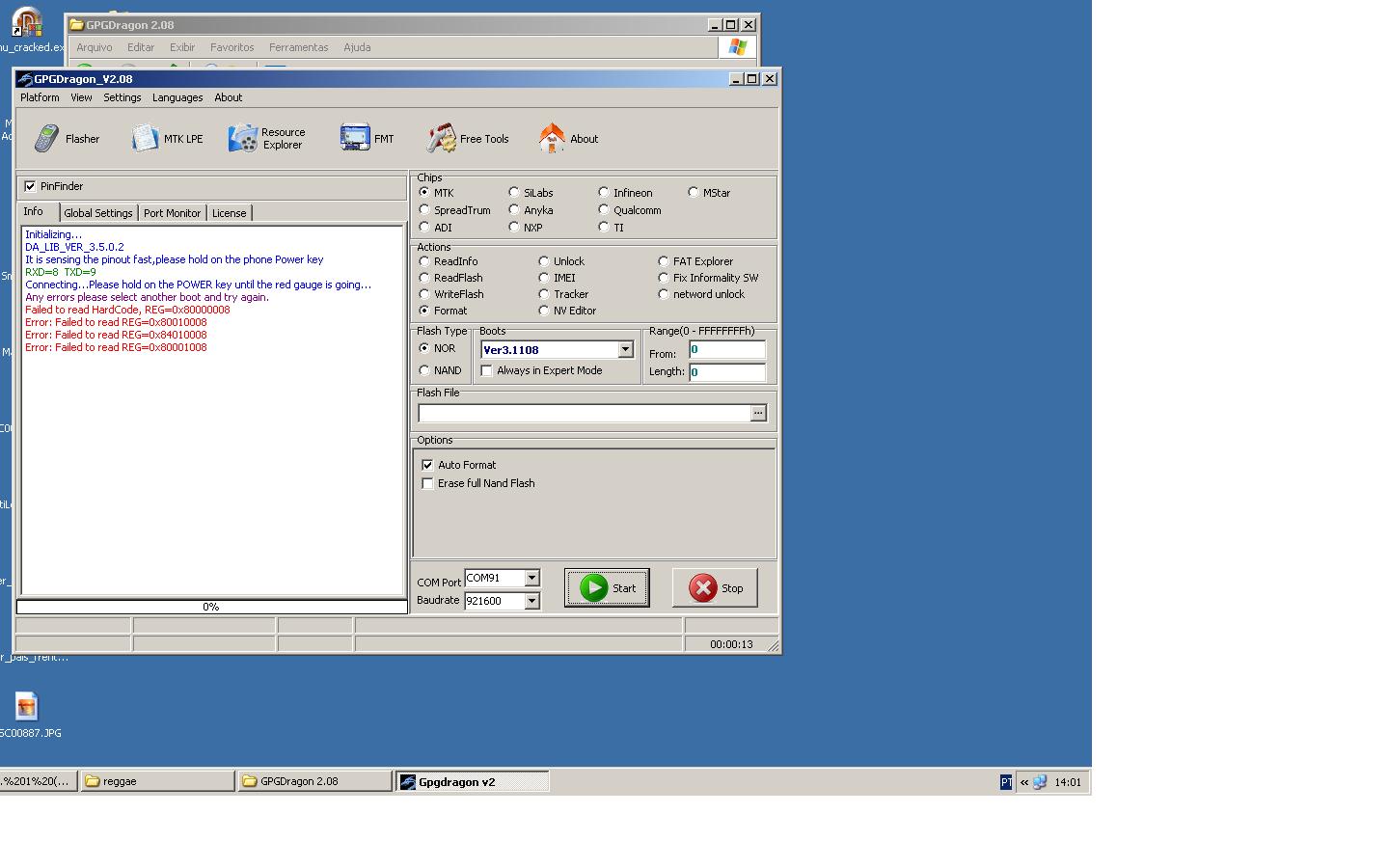The width and height of the screenshot is (1389, 868).
Task: Open Ferramentas menu in explorer window
Action: 299,47
